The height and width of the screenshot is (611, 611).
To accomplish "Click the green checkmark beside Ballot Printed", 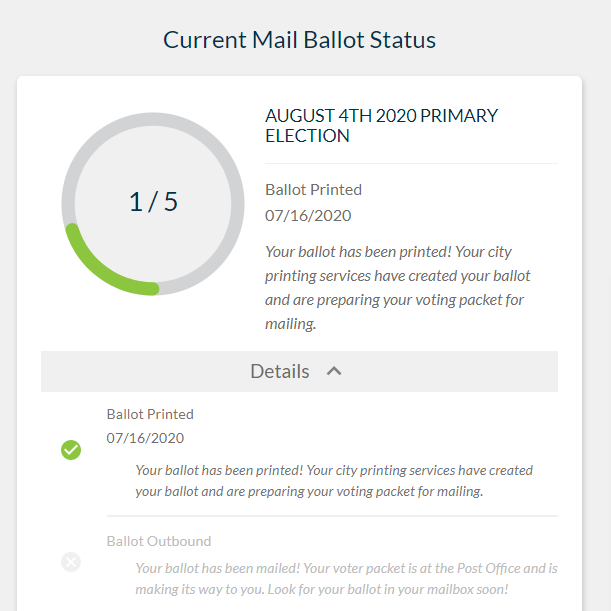I will [71, 450].
